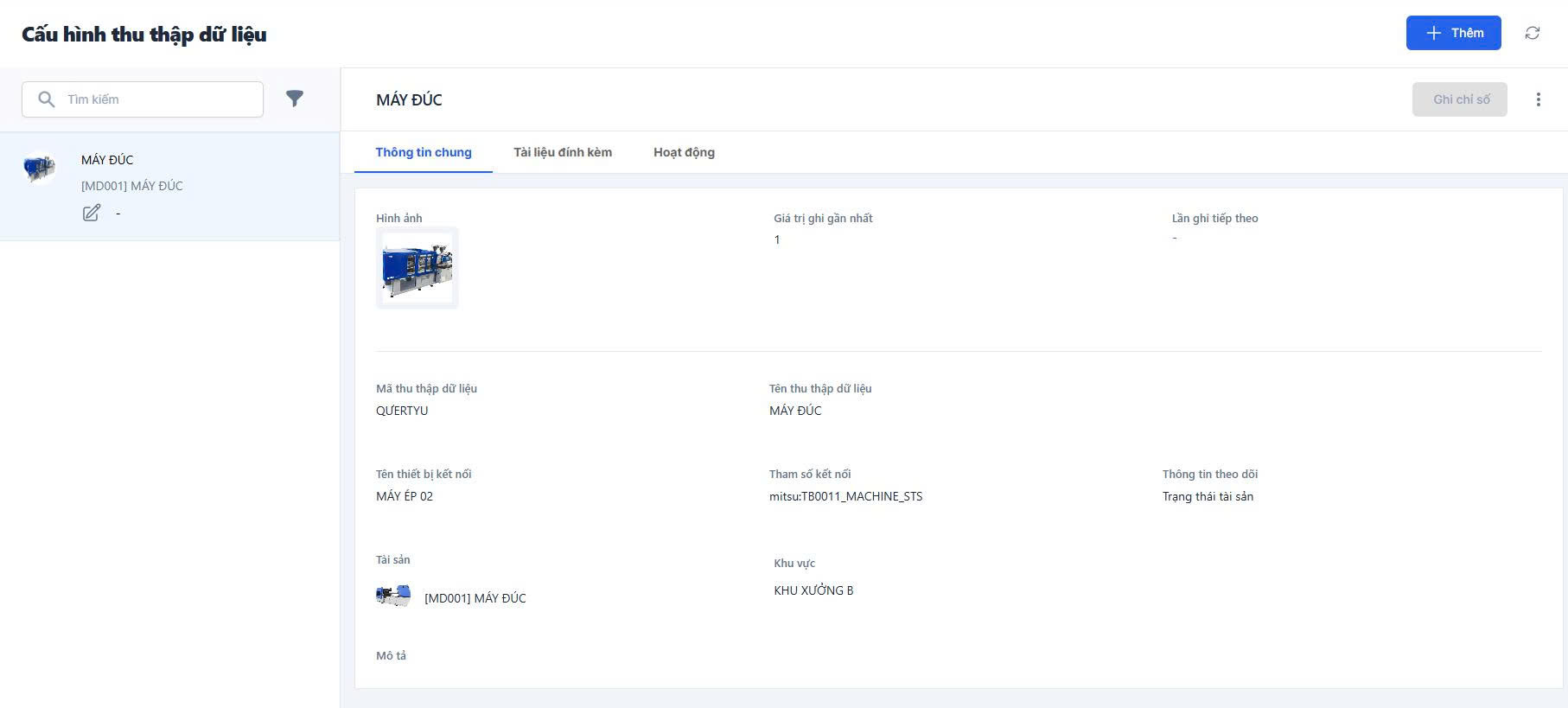The height and width of the screenshot is (708, 1568).
Task: Click the refresh icon beside Thêm
Action: 1532,33
